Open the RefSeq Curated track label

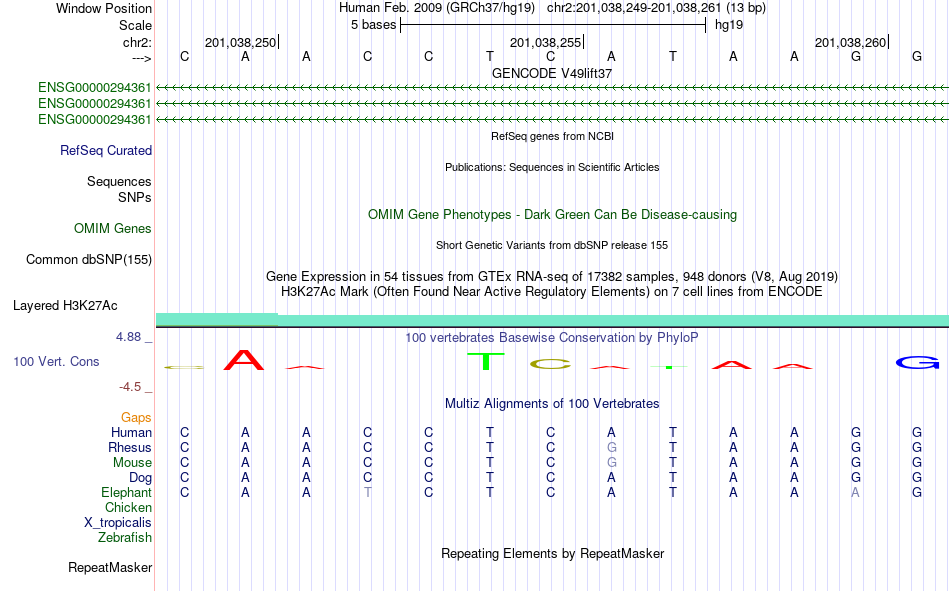pos(105,150)
